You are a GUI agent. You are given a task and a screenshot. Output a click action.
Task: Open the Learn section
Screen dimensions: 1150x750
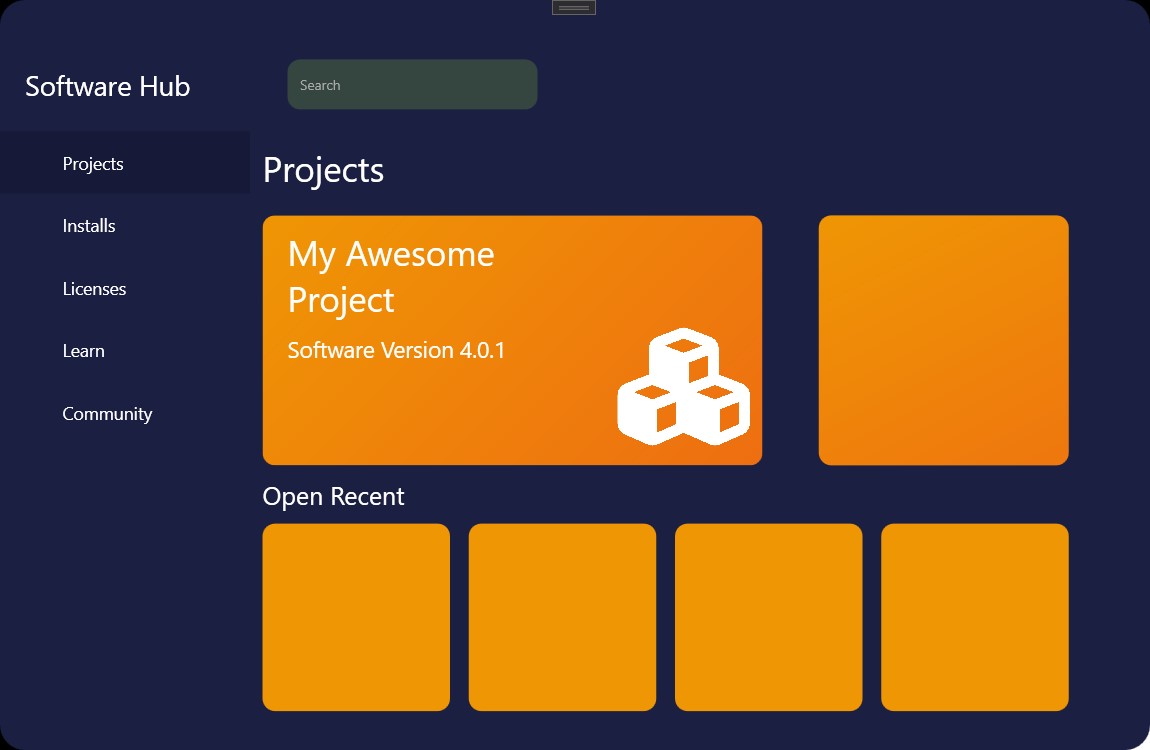[83, 350]
